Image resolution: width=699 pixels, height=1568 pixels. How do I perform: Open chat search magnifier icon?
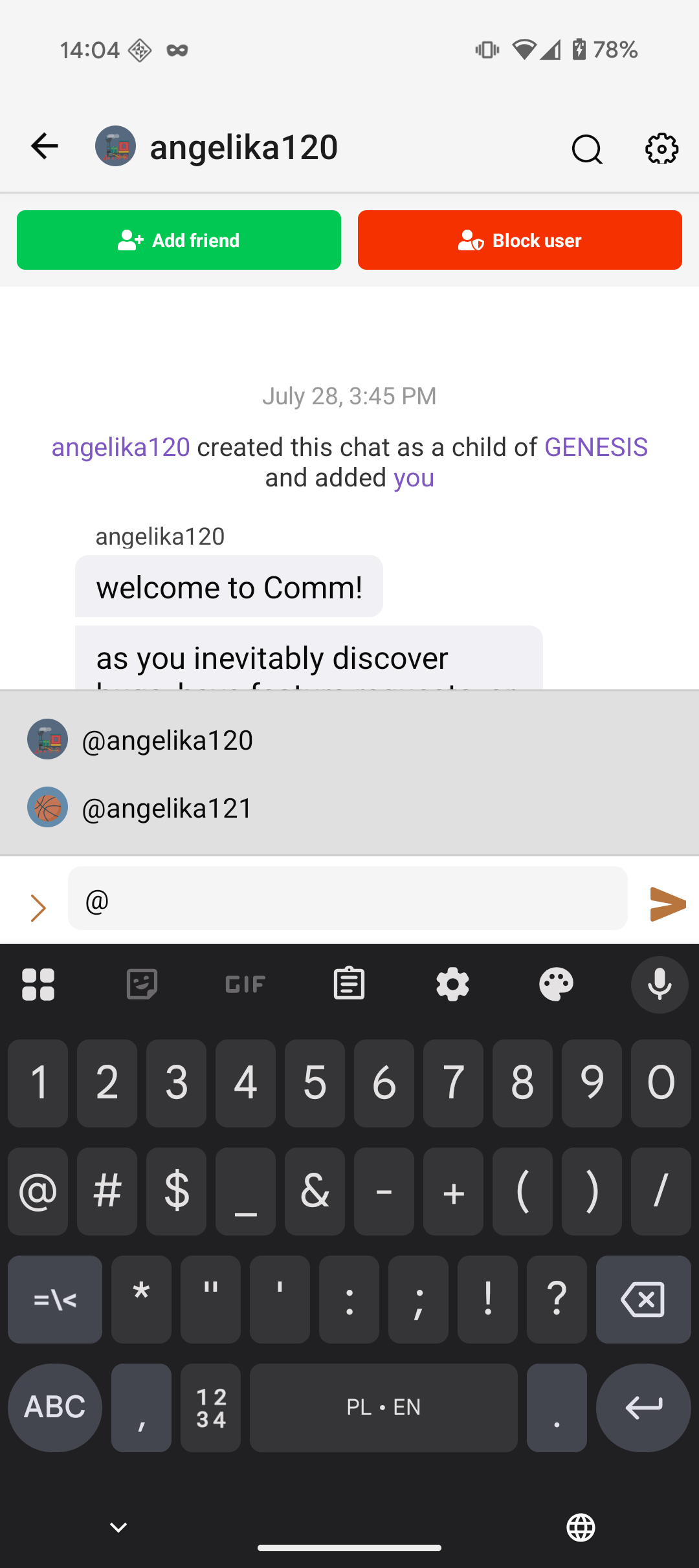click(x=587, y=149)
